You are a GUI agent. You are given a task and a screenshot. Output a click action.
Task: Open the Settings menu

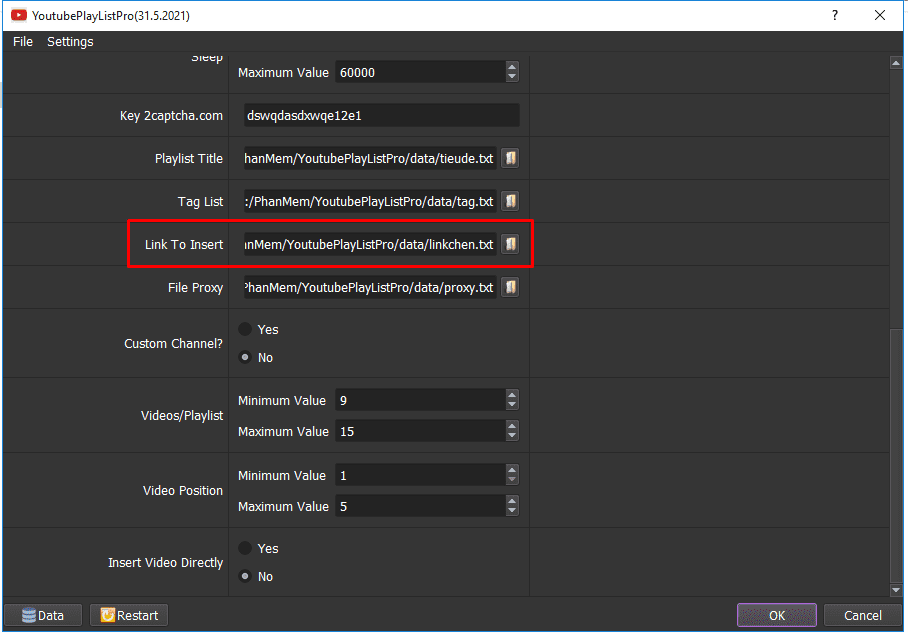(70, 42)
